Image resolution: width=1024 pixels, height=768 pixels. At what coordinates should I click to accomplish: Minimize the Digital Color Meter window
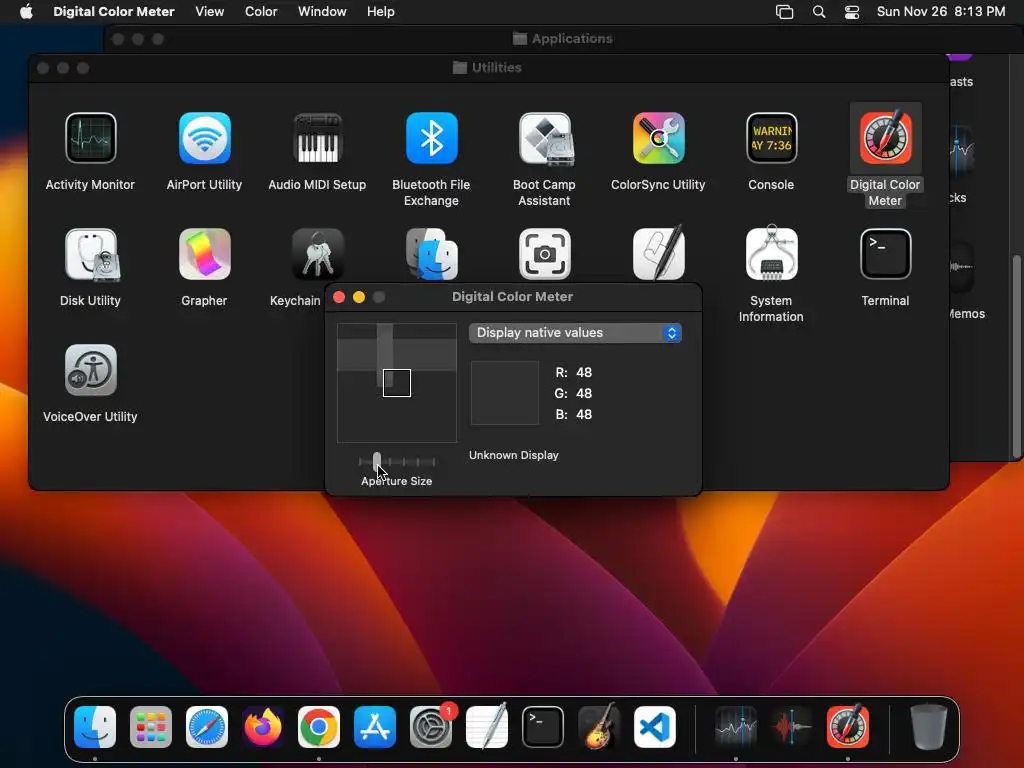pyautogui.click(x=359, y=297)
